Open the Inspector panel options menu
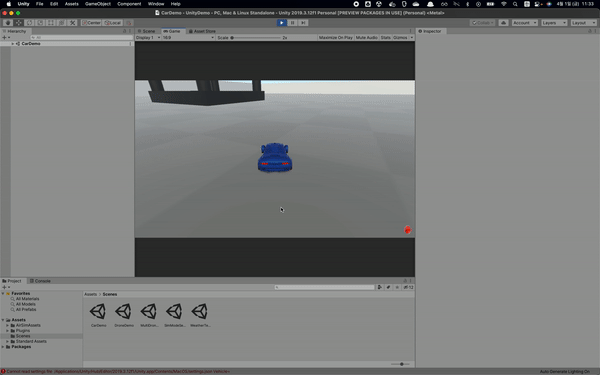This screenshot has height=375, width=600. [595, 31]
